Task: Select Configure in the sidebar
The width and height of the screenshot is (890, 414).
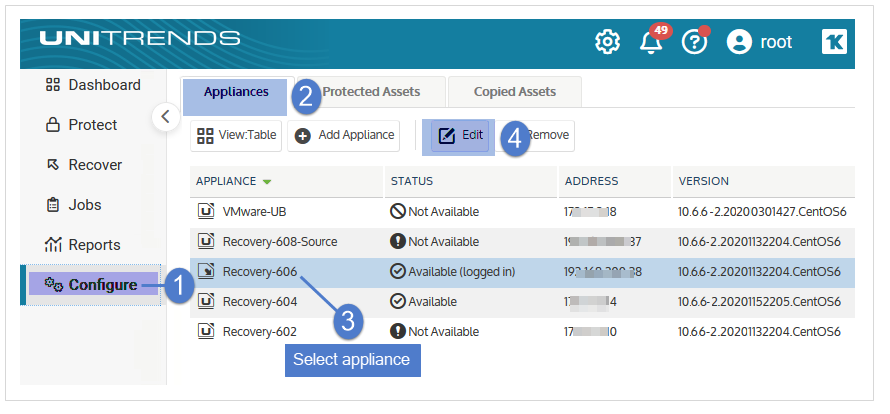Action: click(x=93, y=285)
